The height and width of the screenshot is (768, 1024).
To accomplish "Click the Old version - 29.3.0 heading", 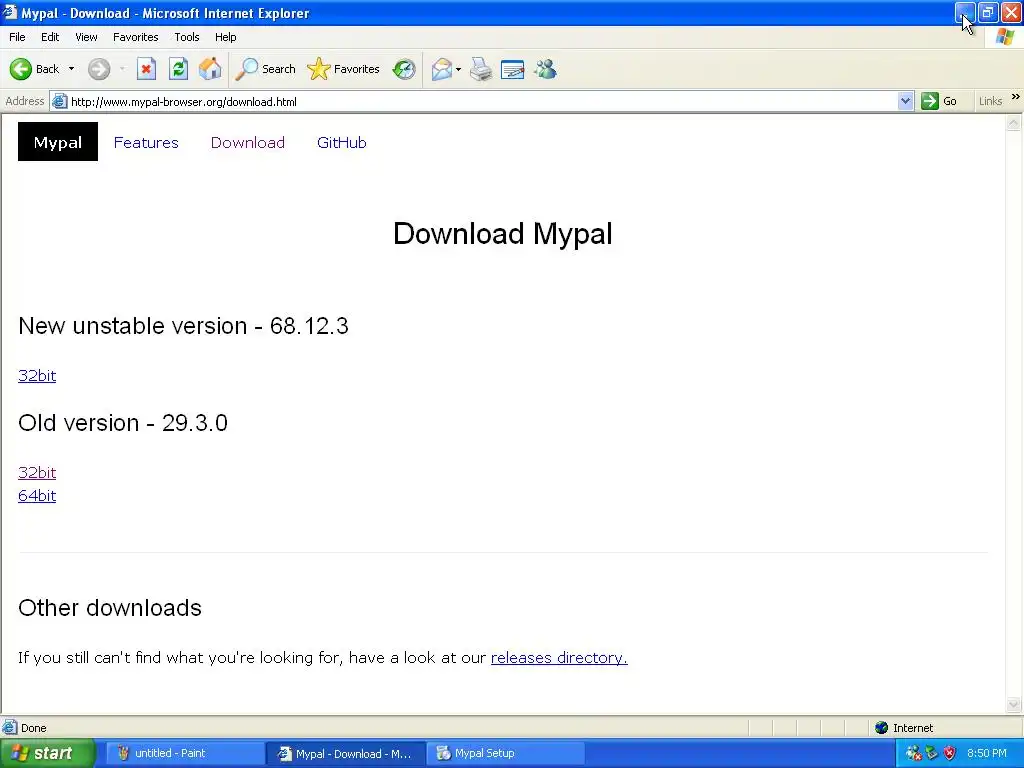I will coord(123,423).
